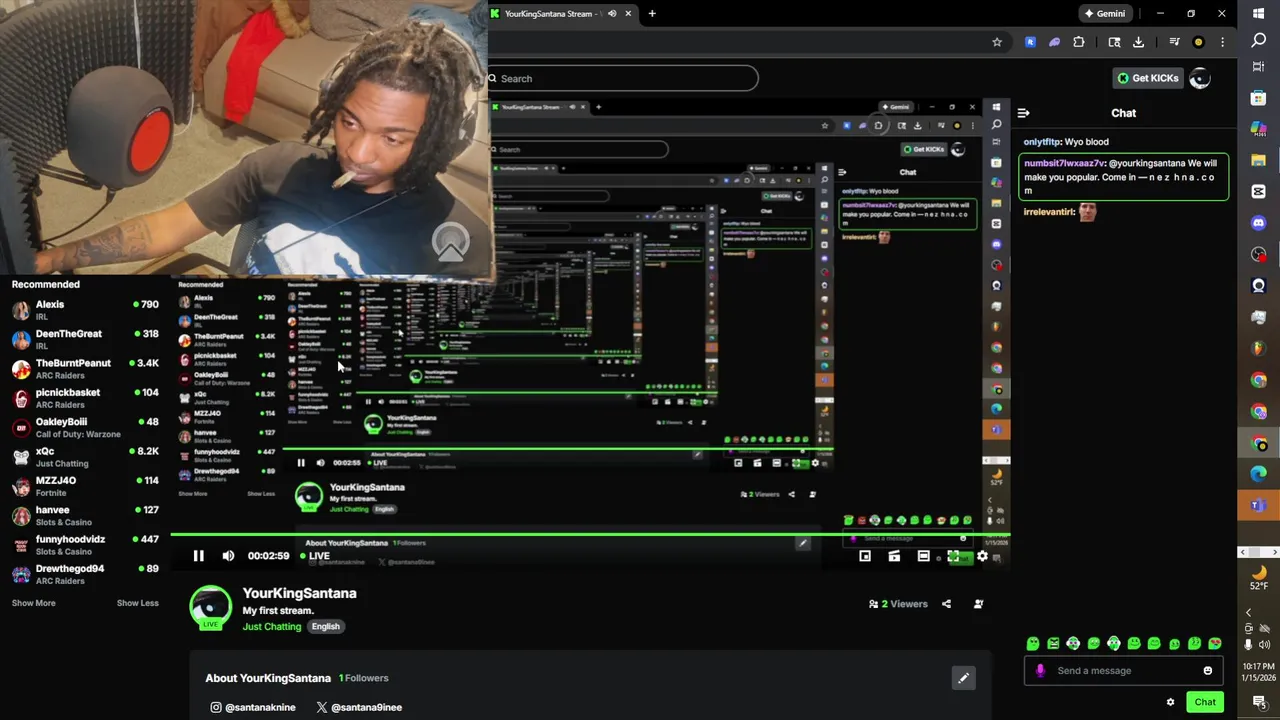Screen dimensions: 1280x720
Task: Send message with the green Chat button
Action: [1205, 702]
